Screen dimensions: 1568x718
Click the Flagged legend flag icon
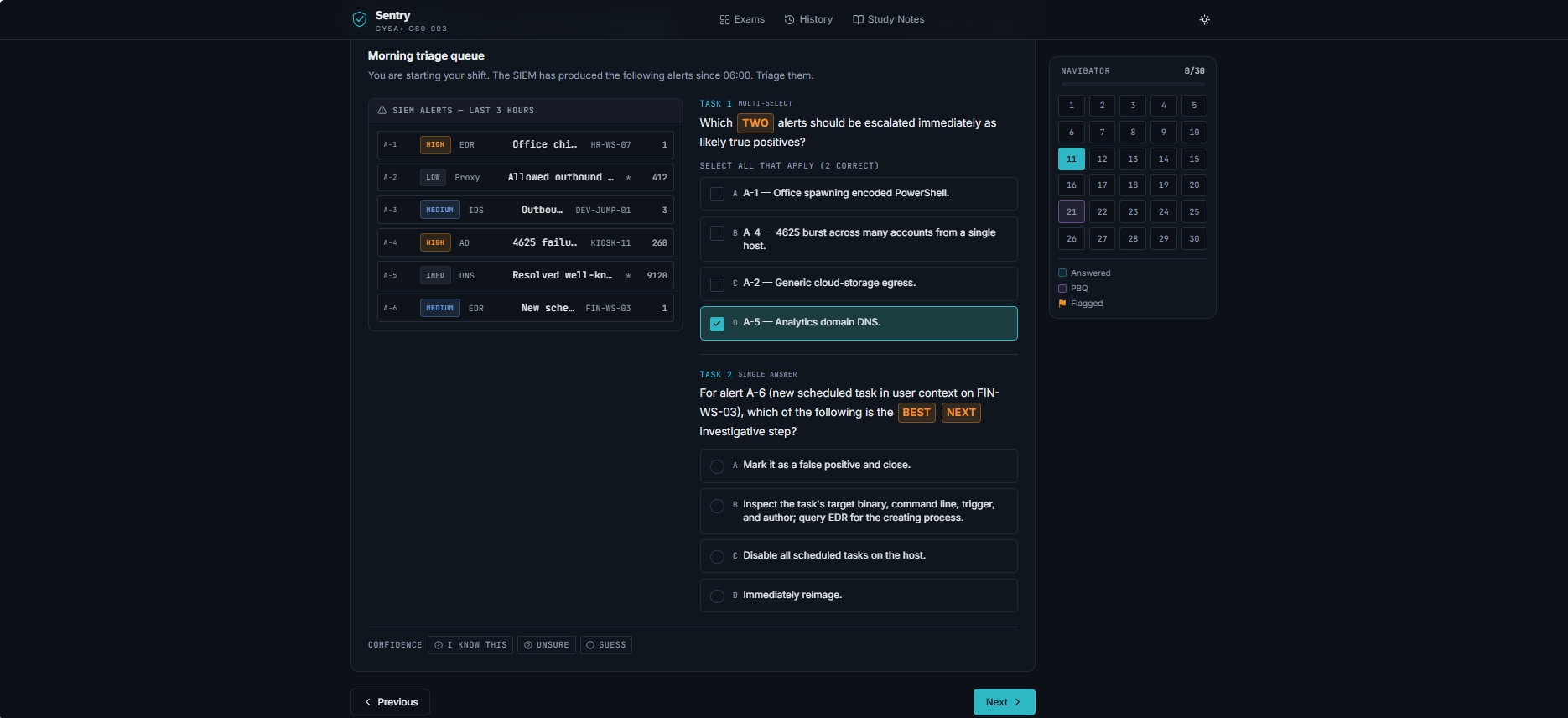tap(1062, 304)
